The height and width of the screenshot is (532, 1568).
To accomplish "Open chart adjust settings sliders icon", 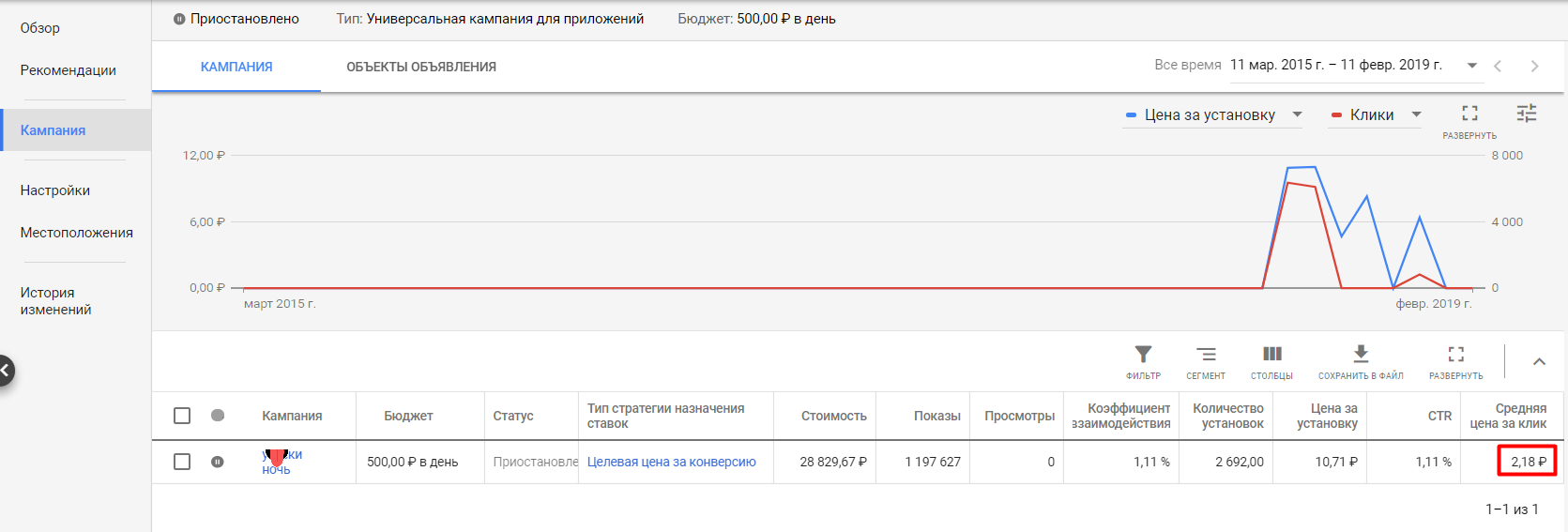I will point(1527,114).
